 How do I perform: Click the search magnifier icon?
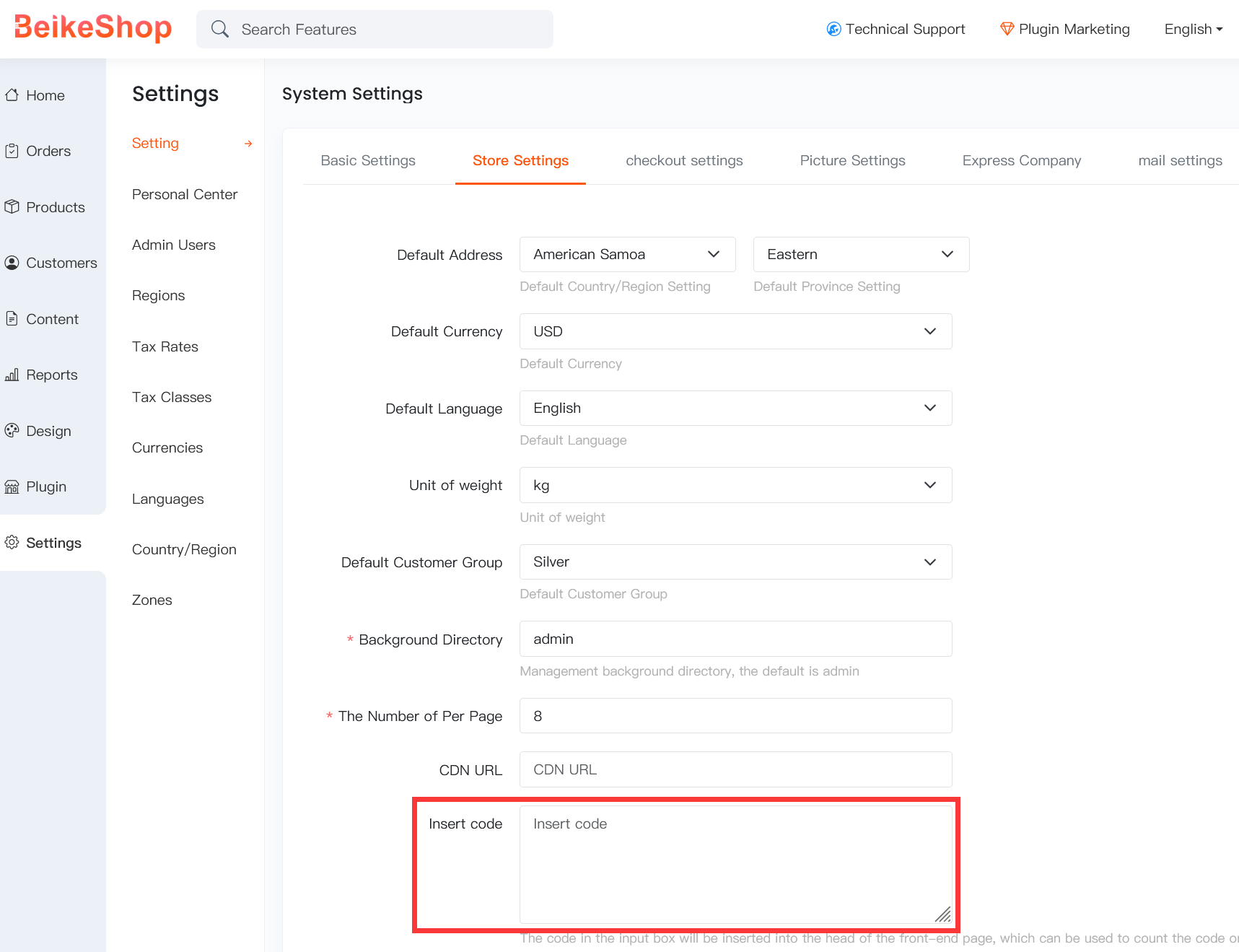click(220, 30)
